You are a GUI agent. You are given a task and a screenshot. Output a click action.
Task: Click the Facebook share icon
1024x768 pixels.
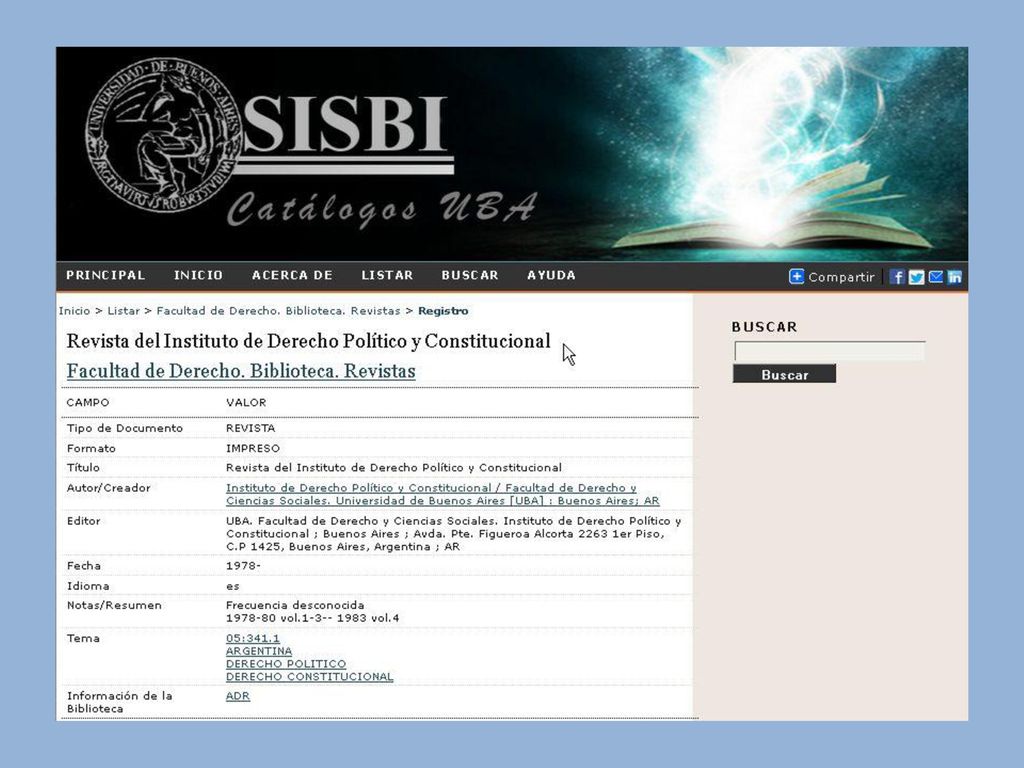(x=897, y=277)
